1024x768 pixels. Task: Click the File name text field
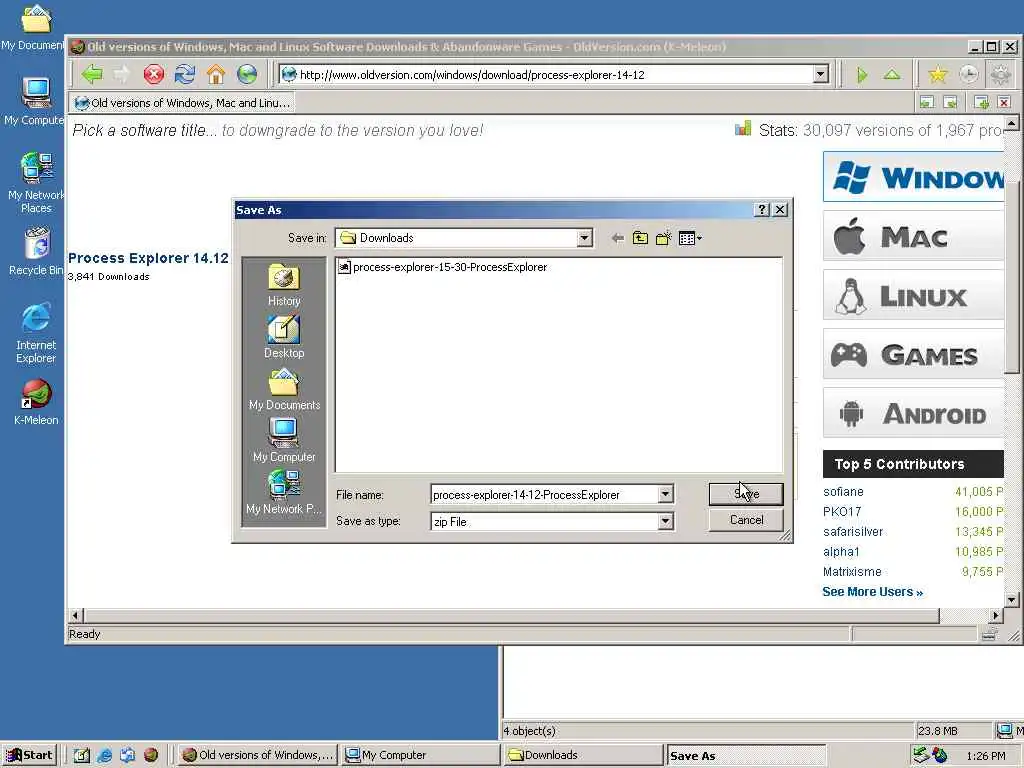click(x=544, y=494)
